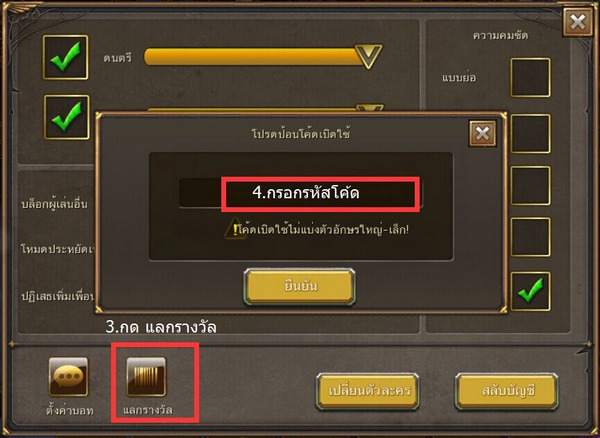The image size is (600, 438).
Task: Click the ดนตรี volume slider handle
Action: point(368,57)
